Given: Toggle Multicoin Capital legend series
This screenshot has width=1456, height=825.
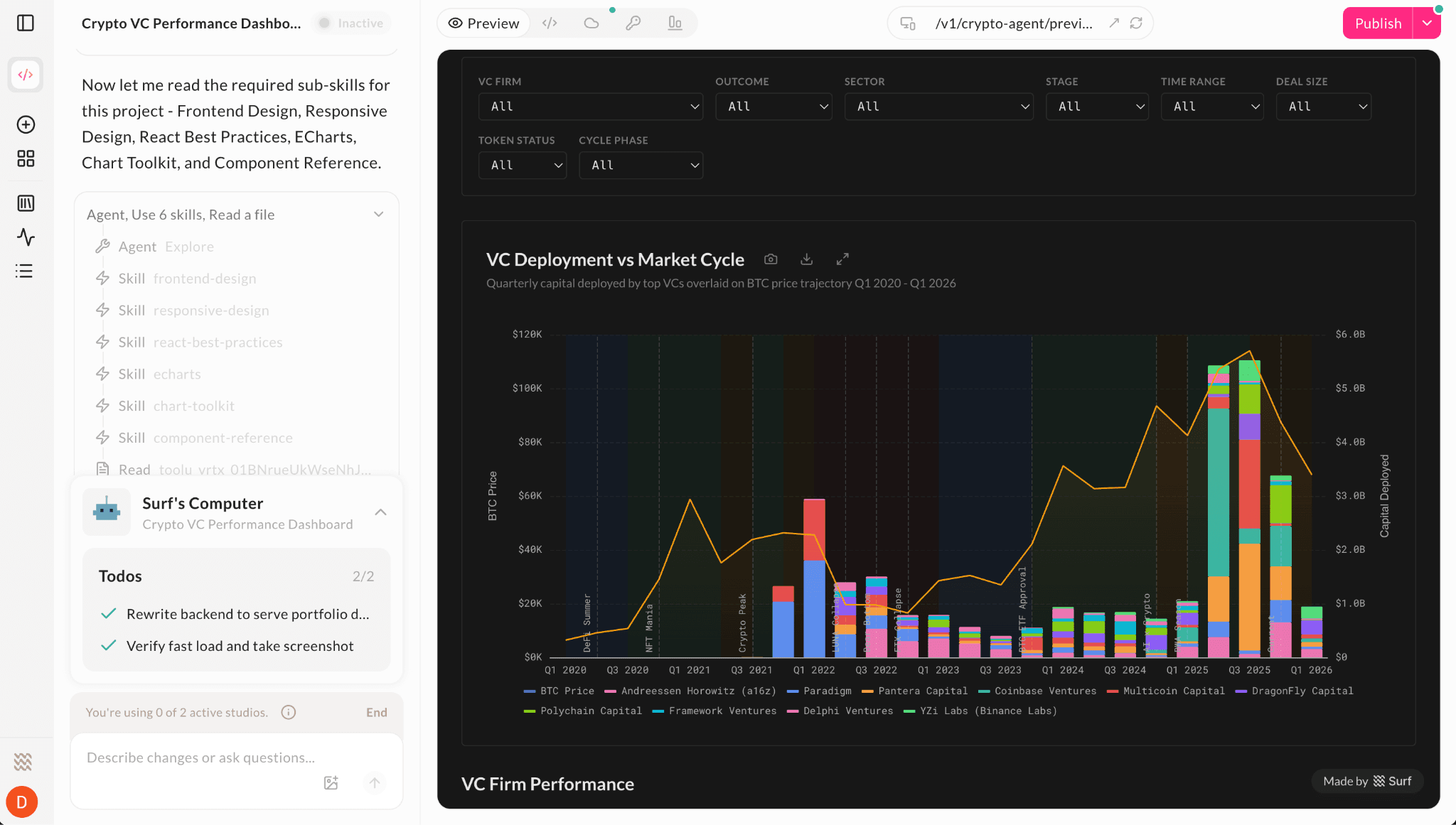Looking at the screenshot, I should pyautogui.click(x=1166, y=691).
